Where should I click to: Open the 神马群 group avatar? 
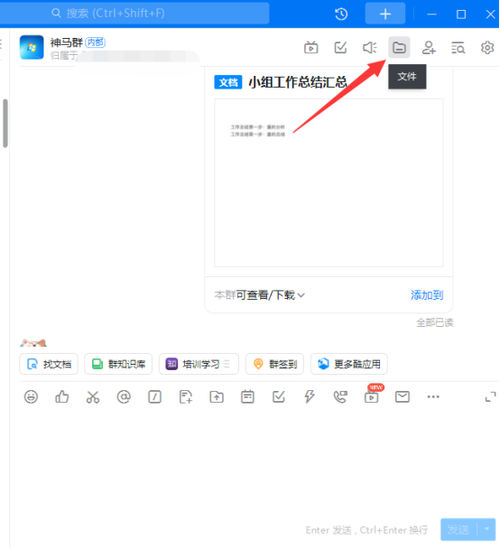click(x=32, y=47)
